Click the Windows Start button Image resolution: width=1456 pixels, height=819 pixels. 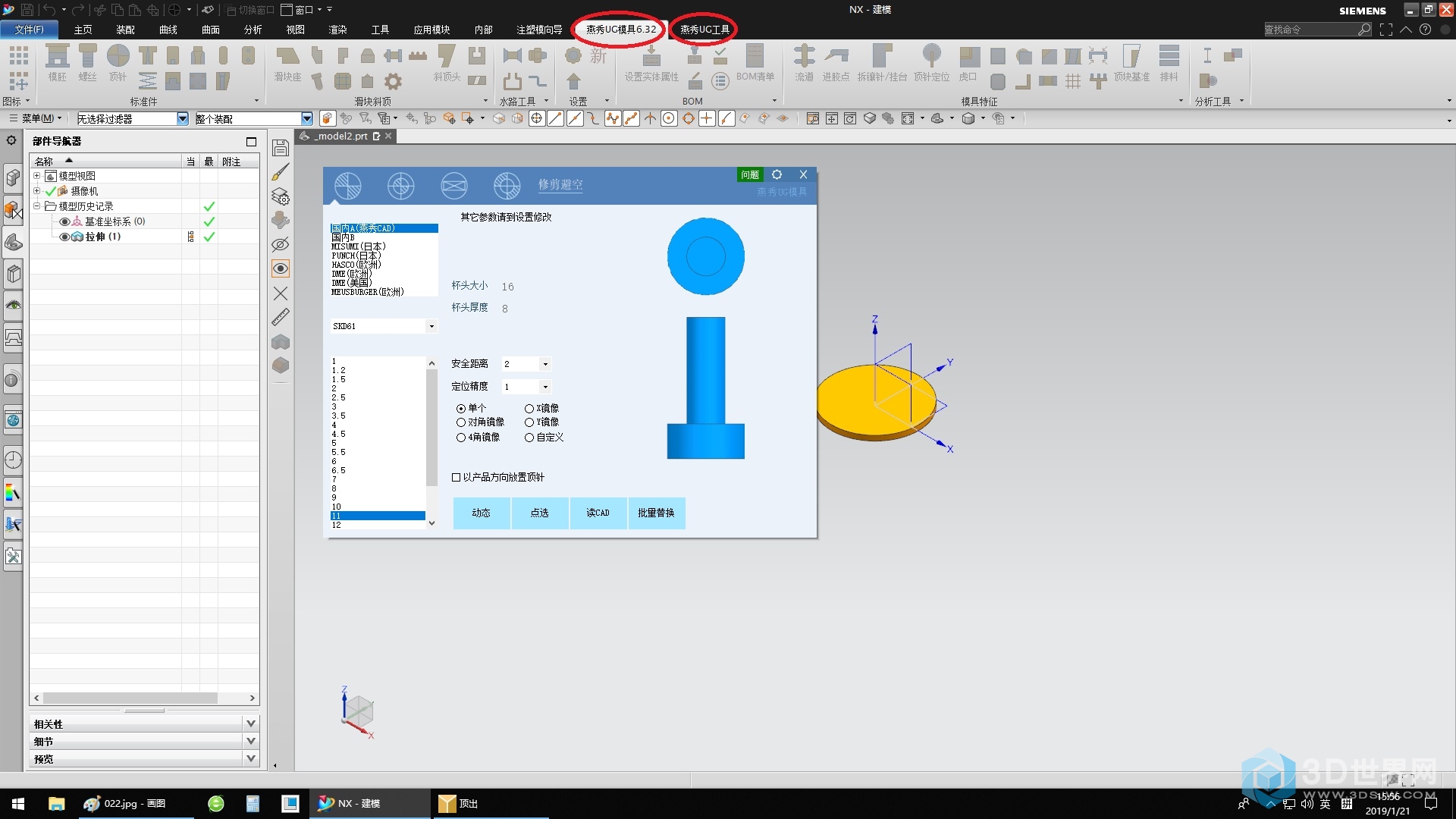tap(18, 803)
